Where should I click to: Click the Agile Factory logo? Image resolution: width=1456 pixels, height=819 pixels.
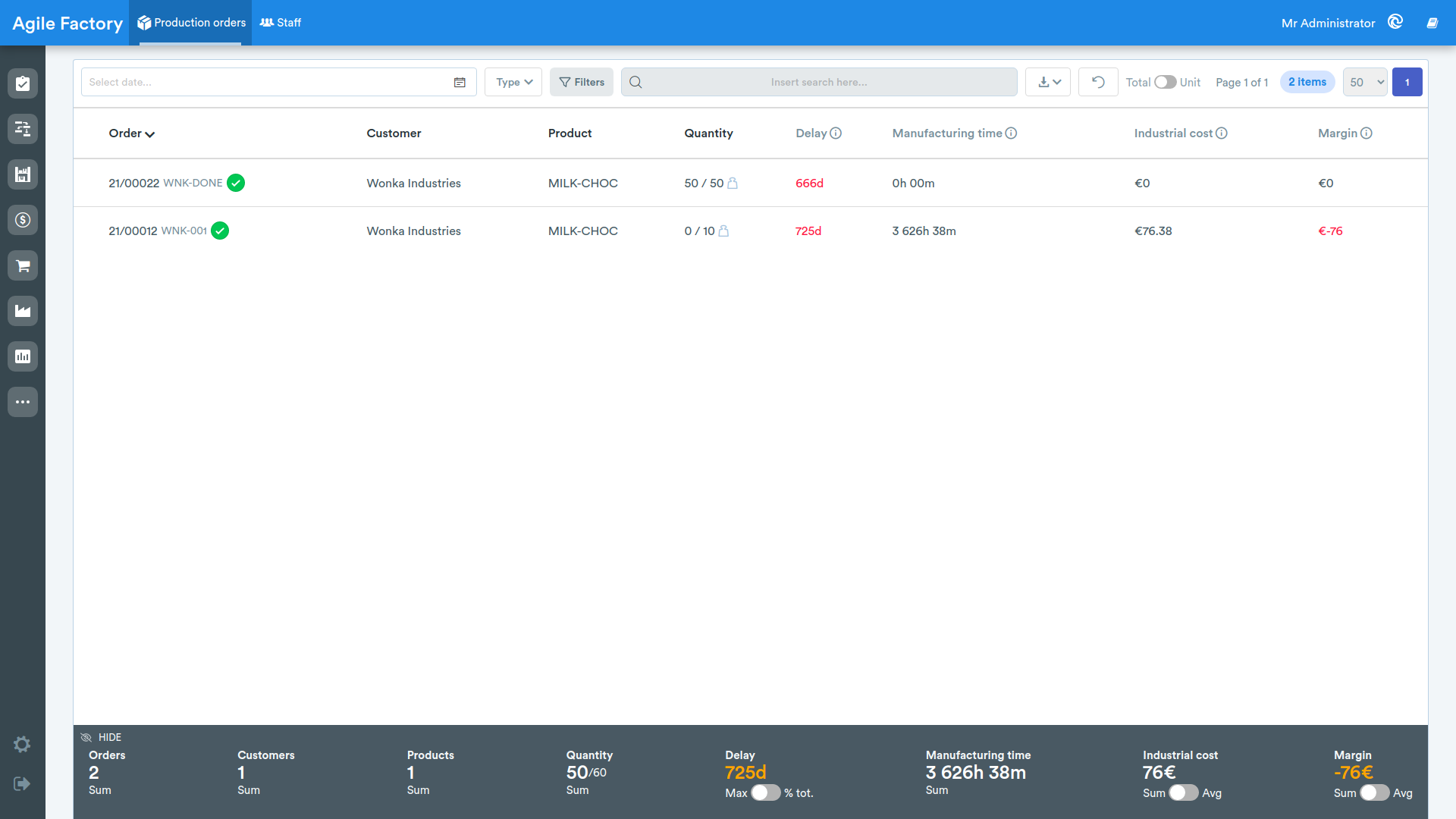[x=67, y=24]
